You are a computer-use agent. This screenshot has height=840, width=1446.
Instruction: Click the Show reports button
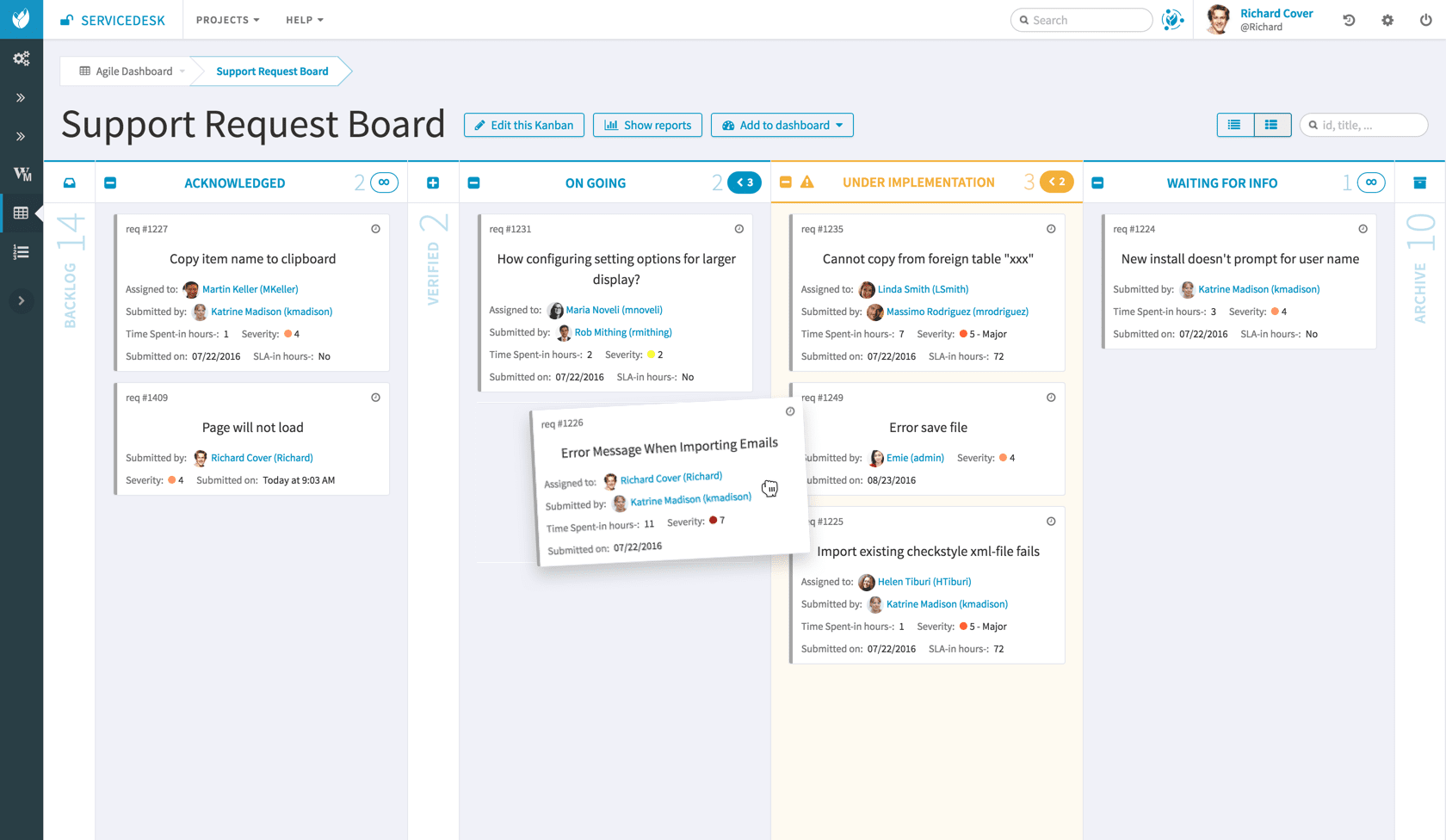pyautogui.click(x=647, y=125)
